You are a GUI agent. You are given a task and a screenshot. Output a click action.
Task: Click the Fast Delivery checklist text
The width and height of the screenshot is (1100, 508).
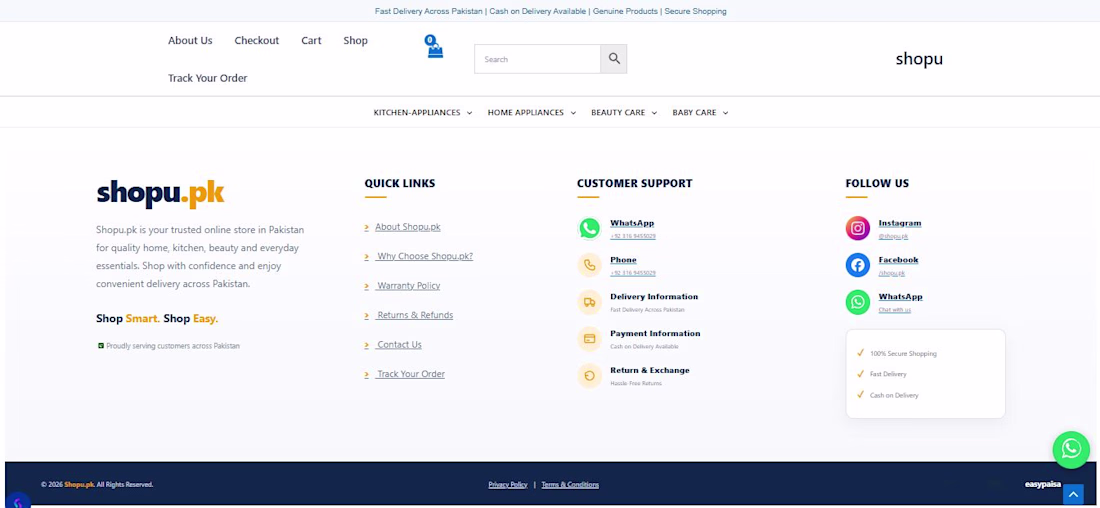tap(888, 374)
